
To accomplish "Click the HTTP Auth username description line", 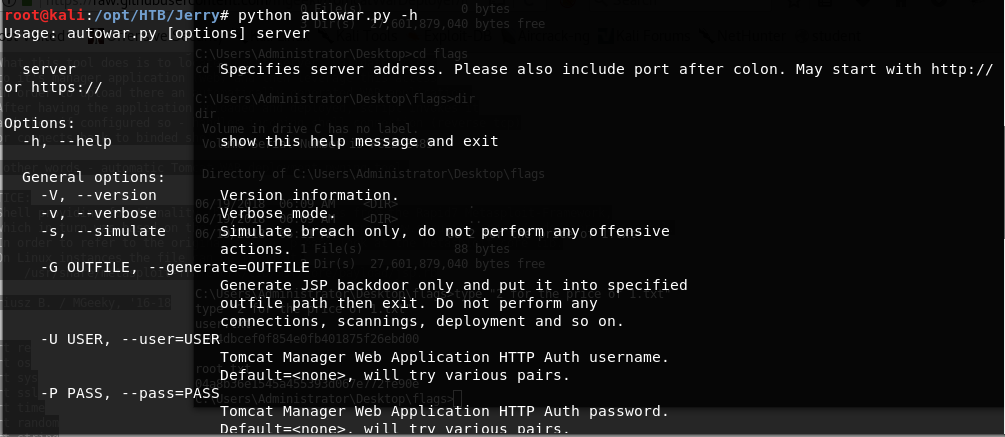I will pyautogui.click(x=444, y=357).
